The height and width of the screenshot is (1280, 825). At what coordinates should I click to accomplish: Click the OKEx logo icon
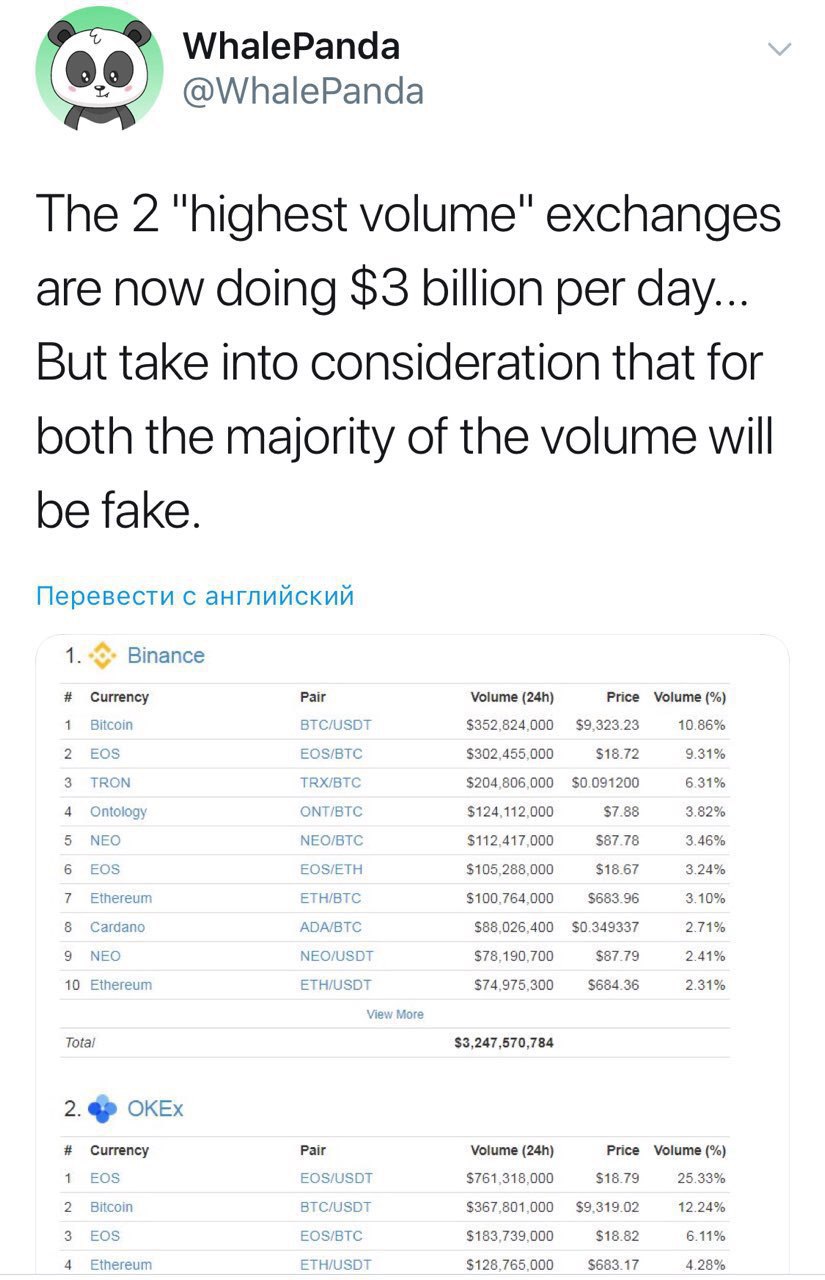click(104, 1109)
